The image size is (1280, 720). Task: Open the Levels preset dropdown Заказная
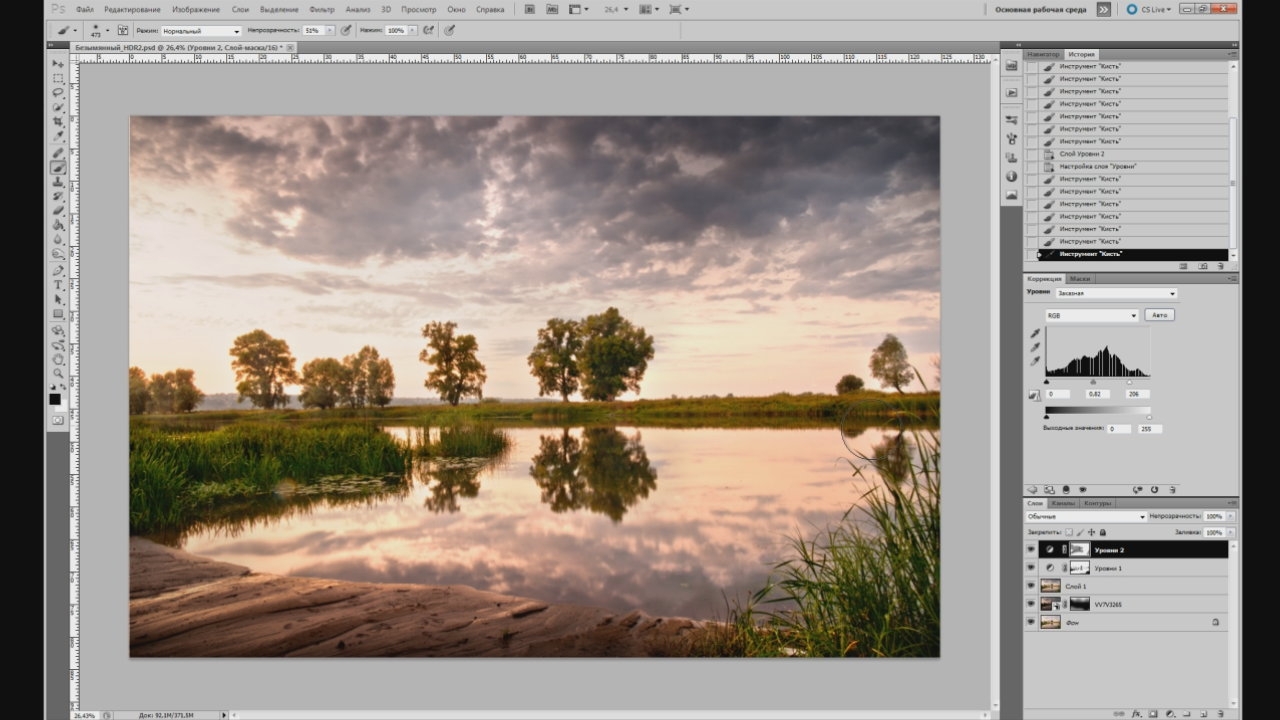1116,293
